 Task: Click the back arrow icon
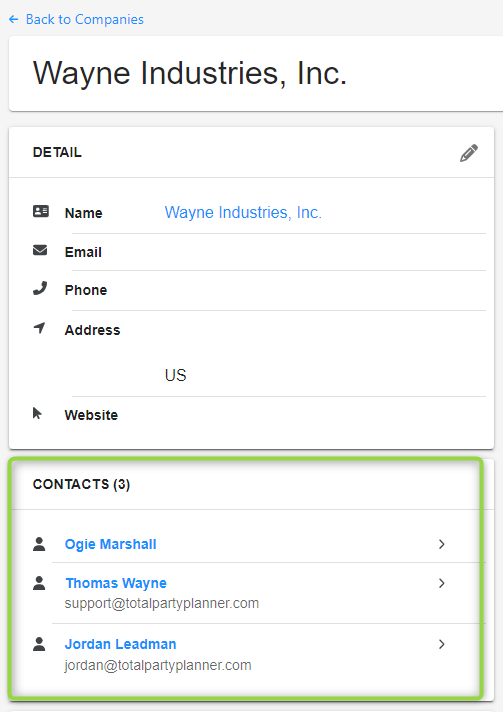pos(14,19)
